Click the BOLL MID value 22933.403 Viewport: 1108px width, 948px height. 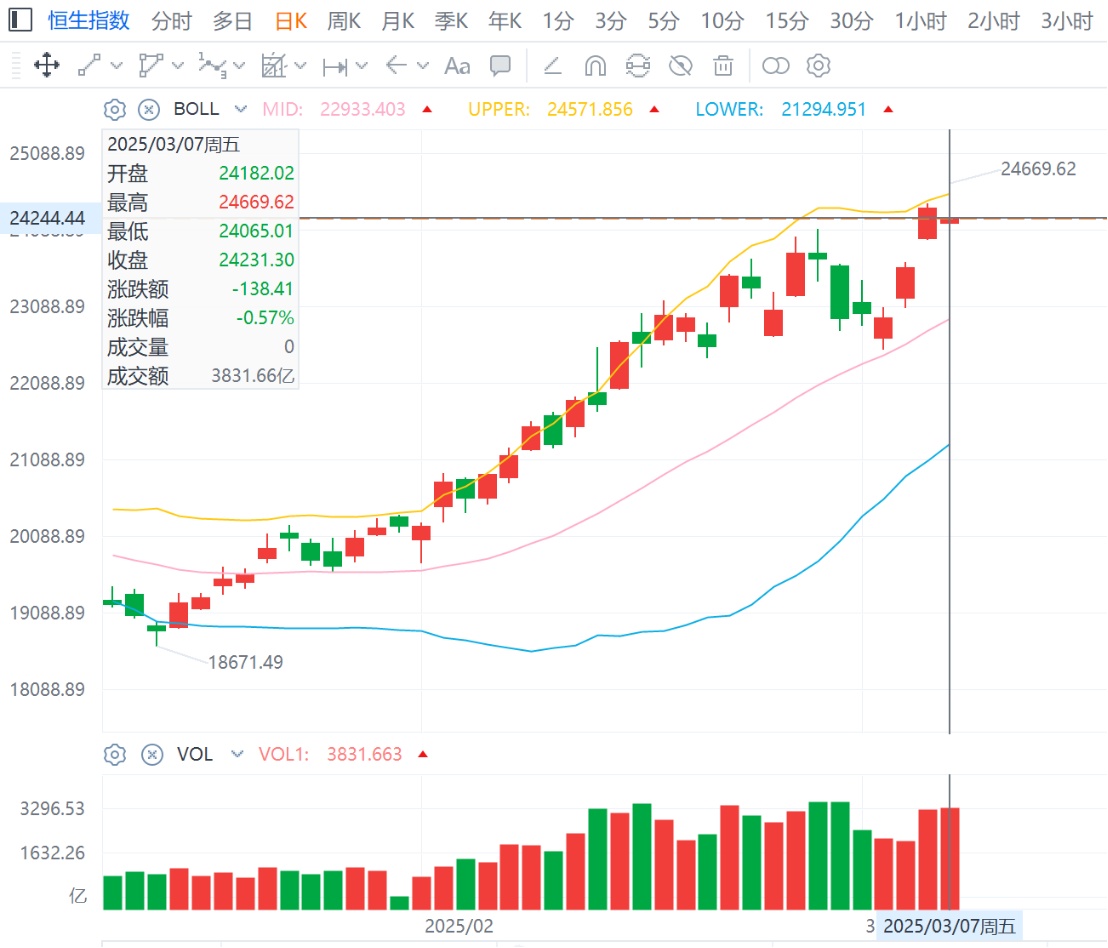[x=363, y=109]
